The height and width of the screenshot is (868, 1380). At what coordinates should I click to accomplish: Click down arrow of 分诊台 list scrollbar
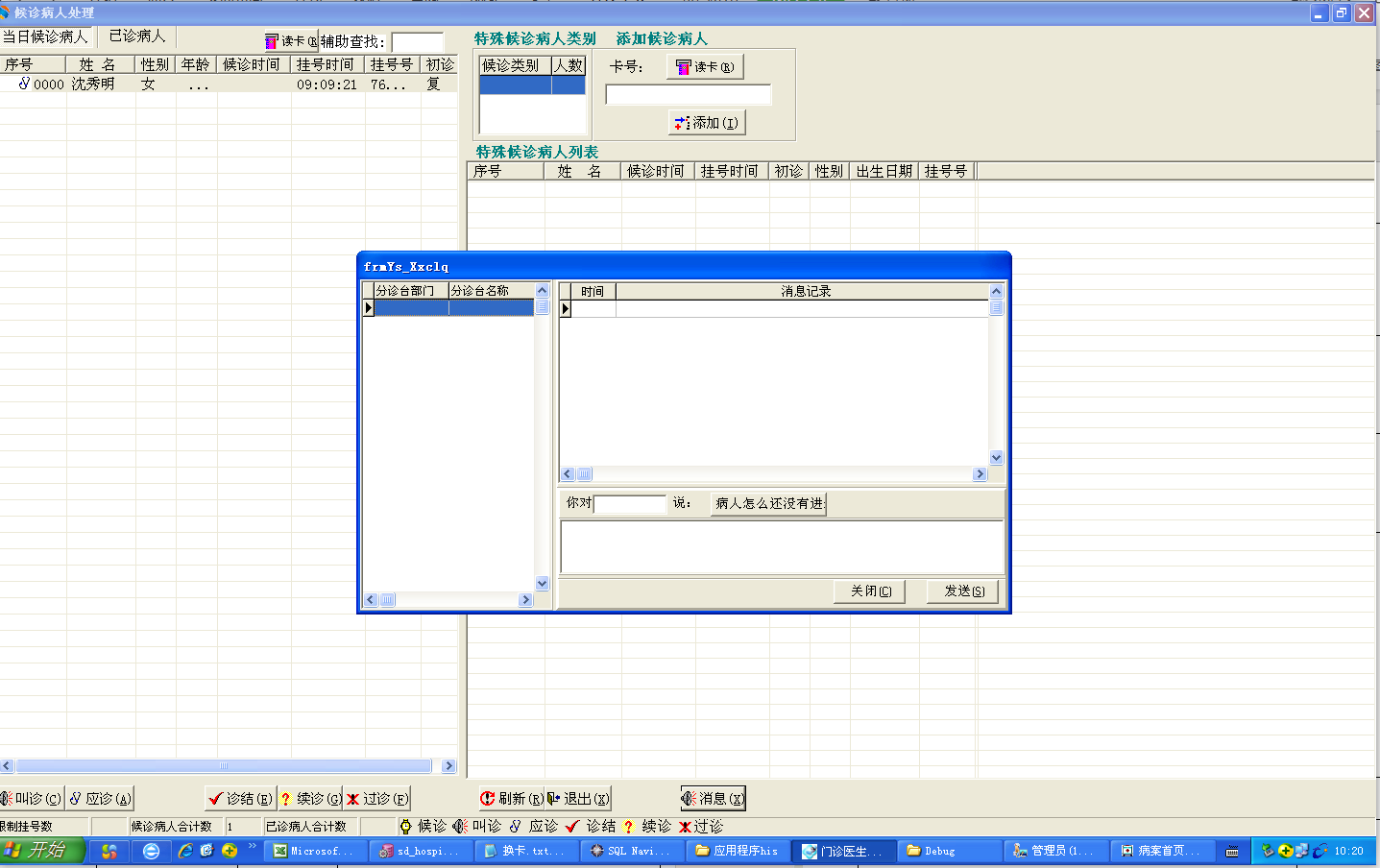(x=542, y=583)
